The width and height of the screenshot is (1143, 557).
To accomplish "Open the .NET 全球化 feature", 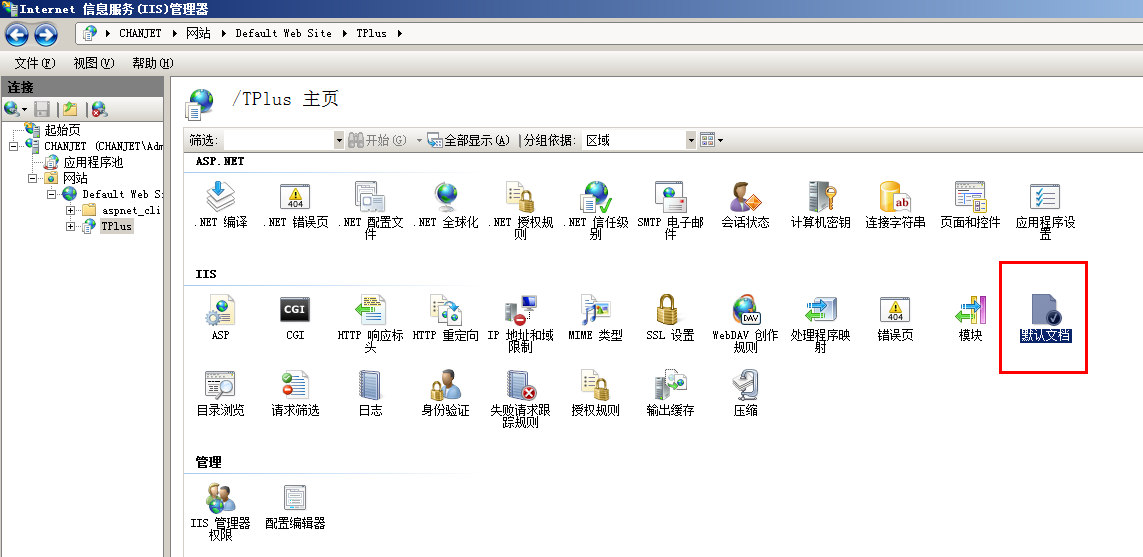I will (x=445, y=205).
